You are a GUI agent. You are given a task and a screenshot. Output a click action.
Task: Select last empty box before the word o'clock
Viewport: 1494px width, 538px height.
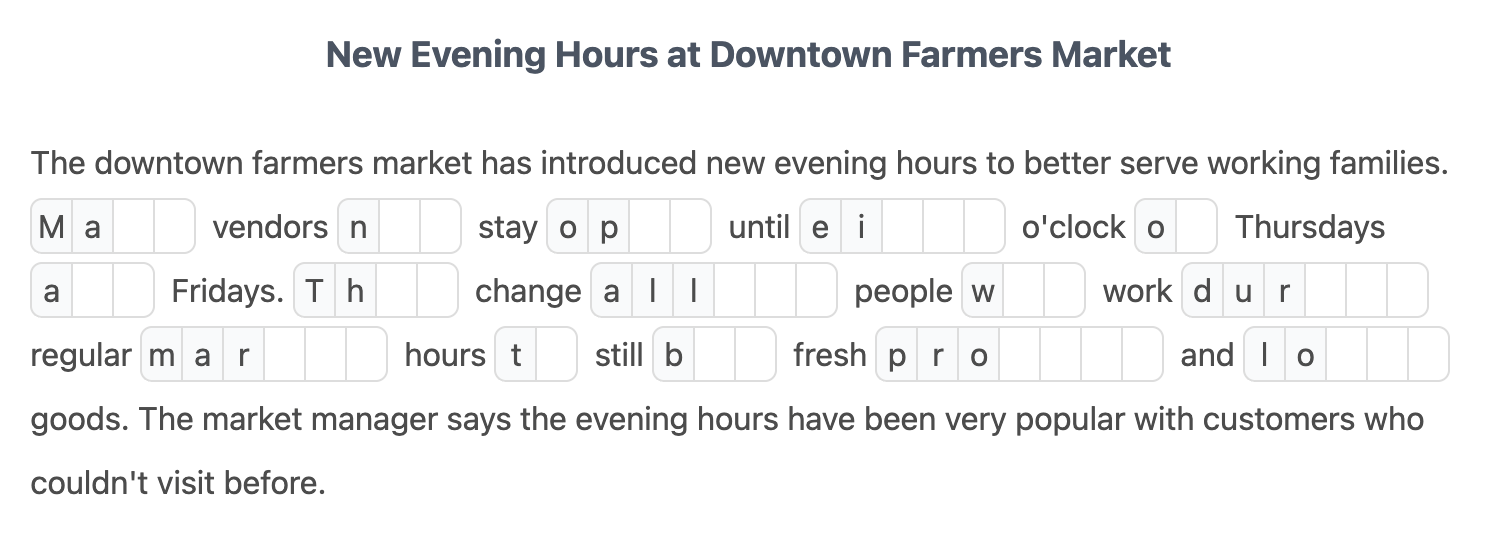tap(984, 227)
